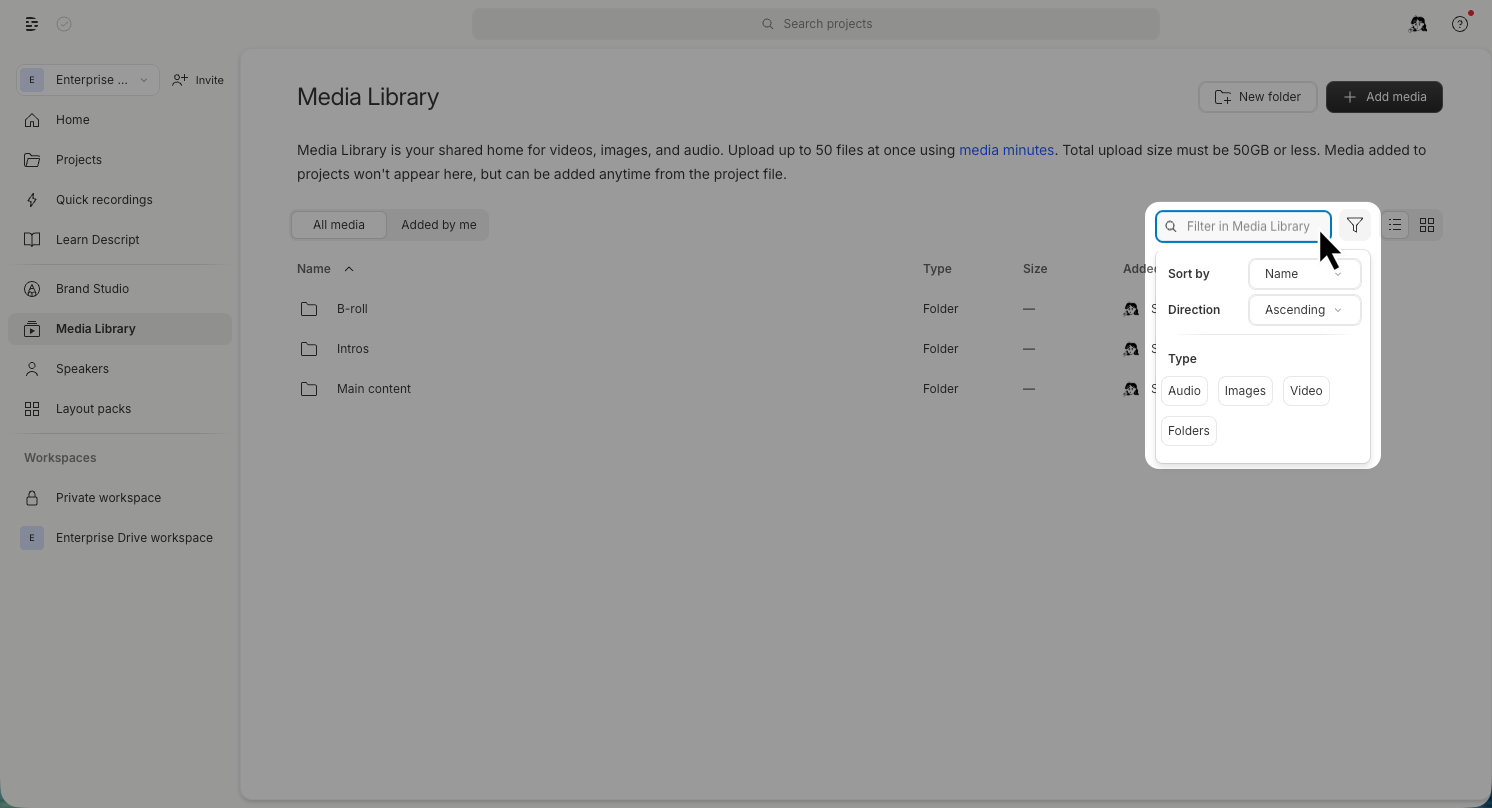The width and height of the screenshot is (1492, 808).
Task: Open the B-roll folder
Action: 352,308
